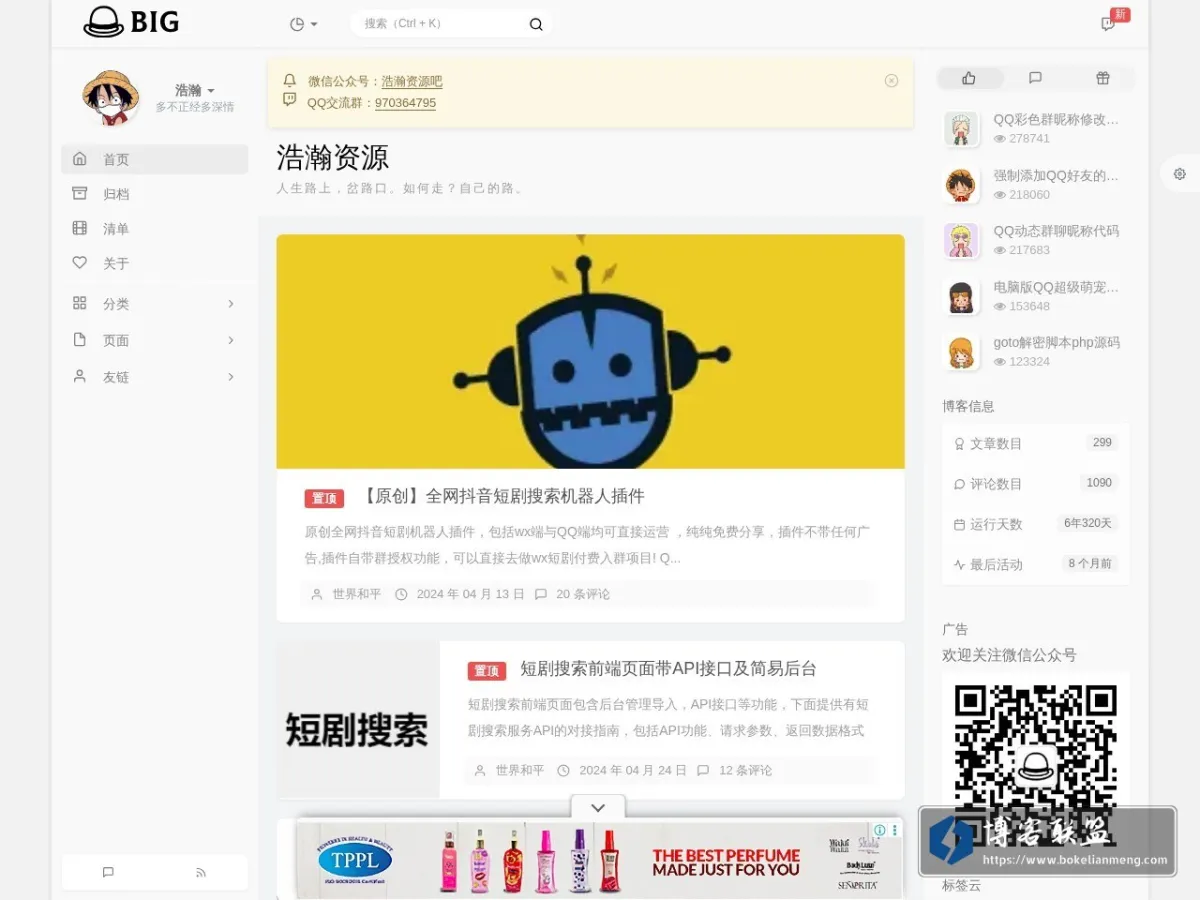Click the bell icon in the notice
The image size is (1200, 900).
click(290, 80)
